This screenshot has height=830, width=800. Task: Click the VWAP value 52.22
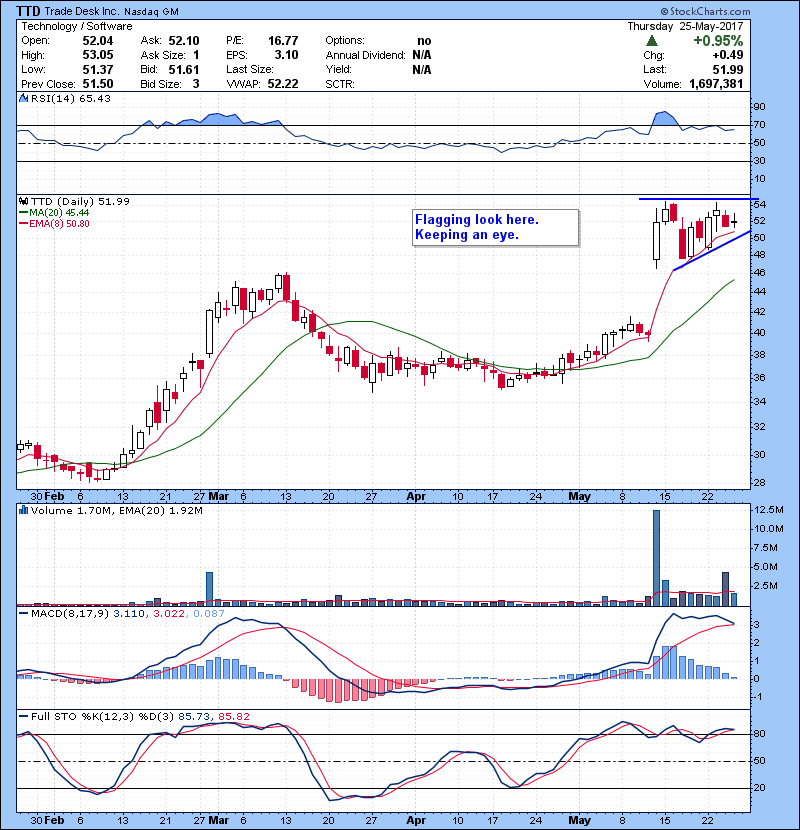283,84
